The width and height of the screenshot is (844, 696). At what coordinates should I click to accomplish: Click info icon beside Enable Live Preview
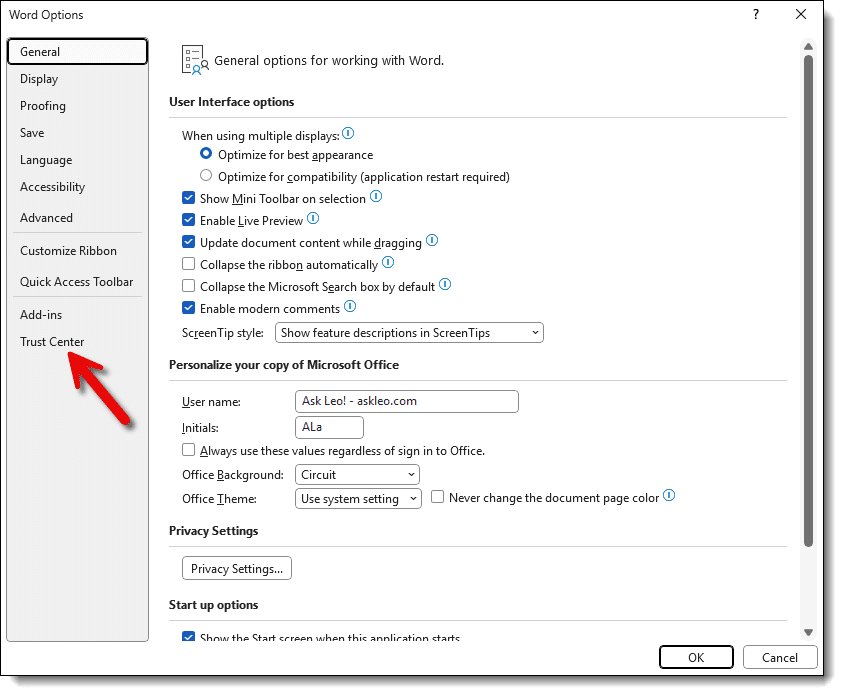[313, 219]
